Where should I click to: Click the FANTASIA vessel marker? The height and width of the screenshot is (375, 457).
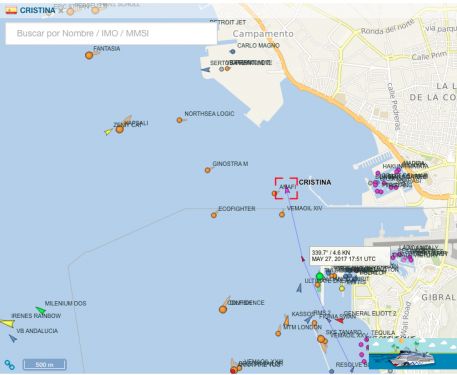(89, 55)
